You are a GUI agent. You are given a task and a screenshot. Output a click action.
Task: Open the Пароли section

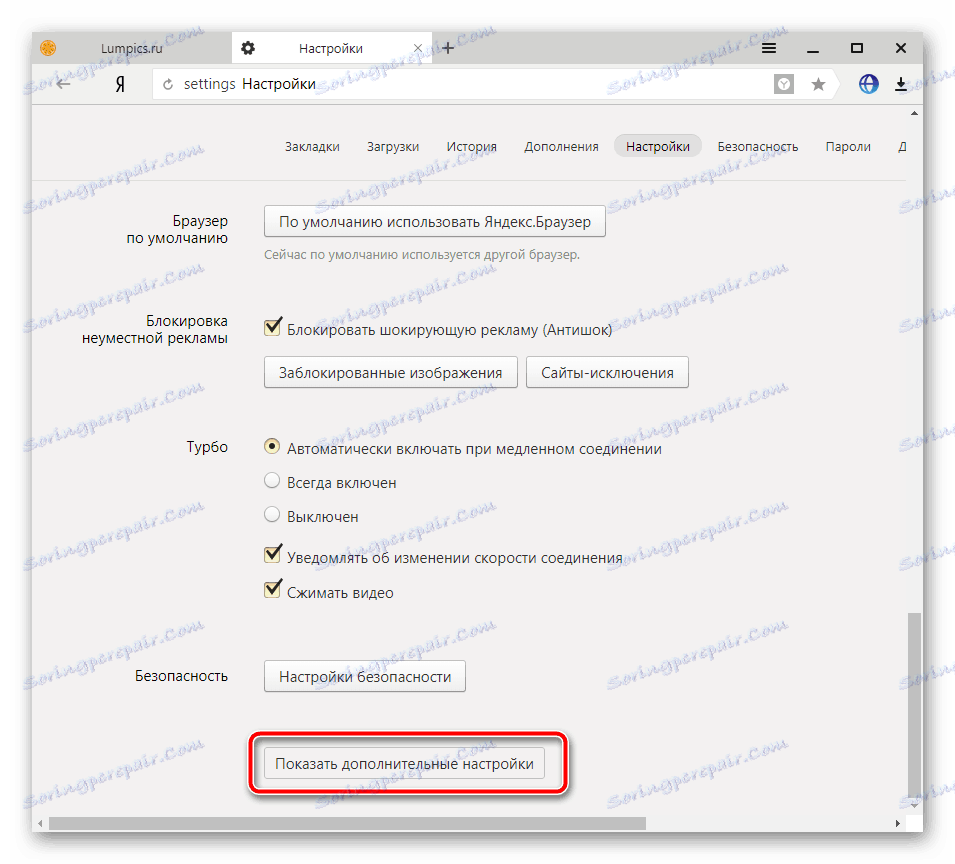[848, 147]
